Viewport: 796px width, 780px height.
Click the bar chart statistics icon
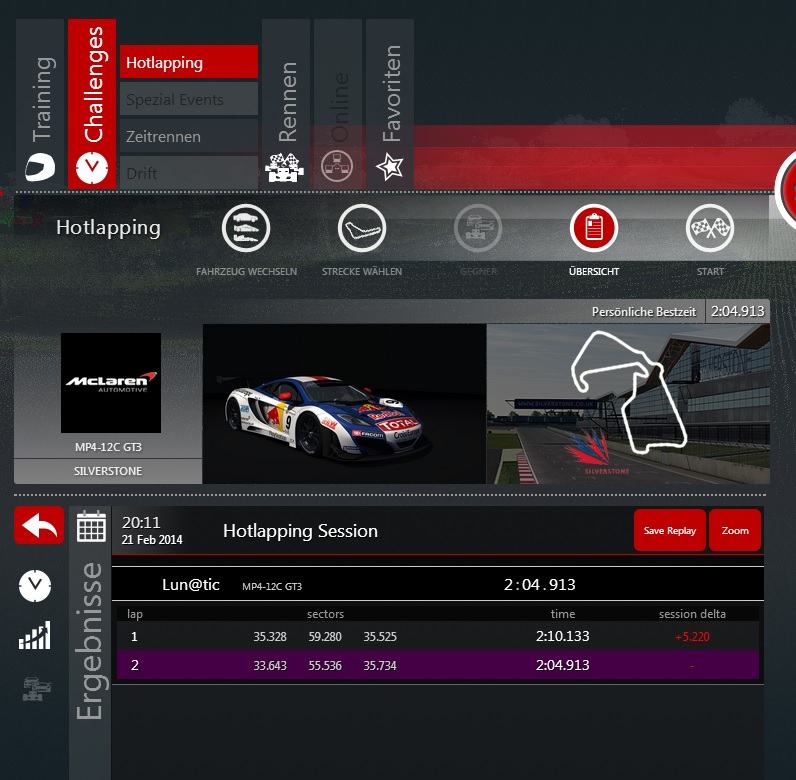pos(35,635)
